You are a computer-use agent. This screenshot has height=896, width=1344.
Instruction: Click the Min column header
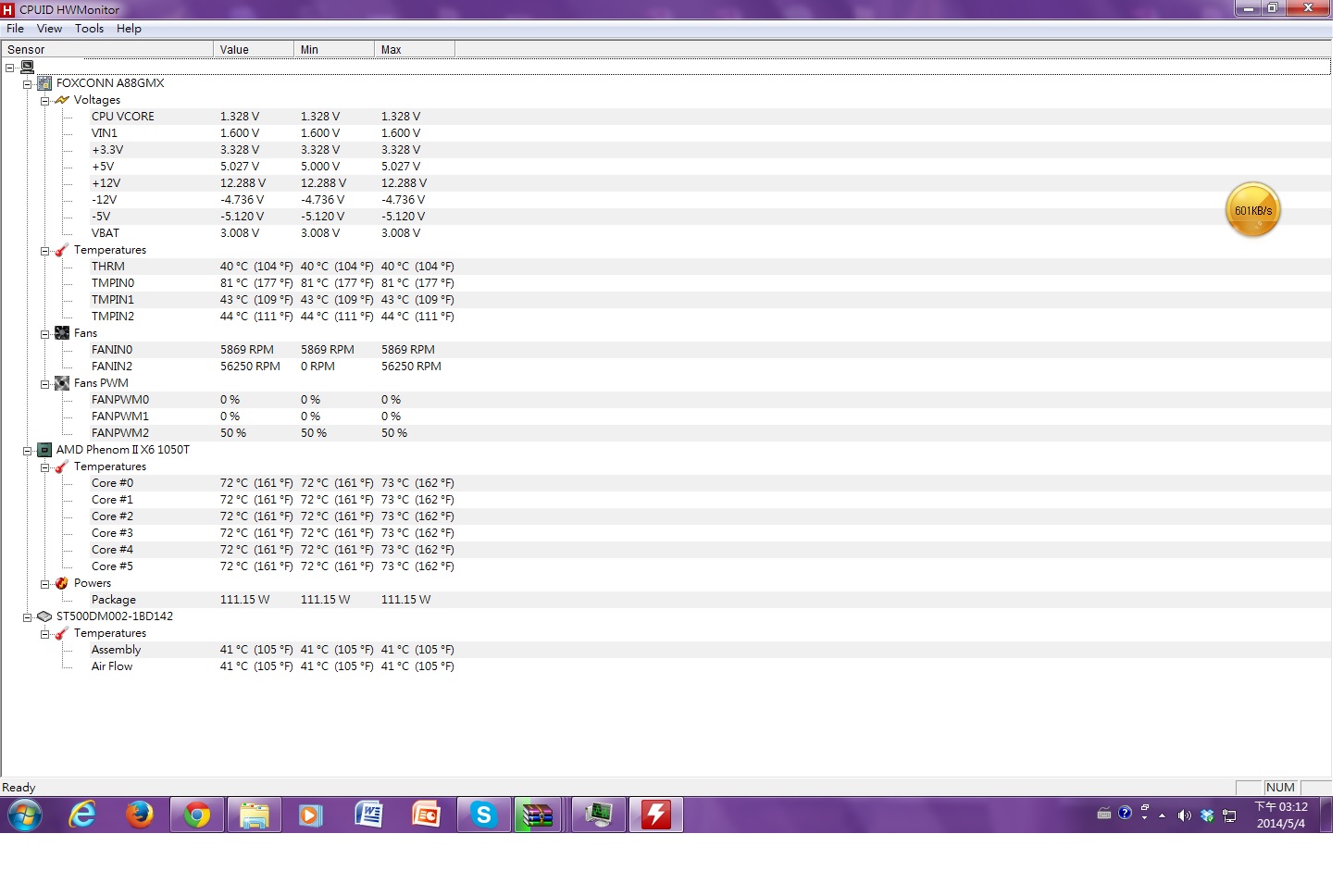[334, 49]
